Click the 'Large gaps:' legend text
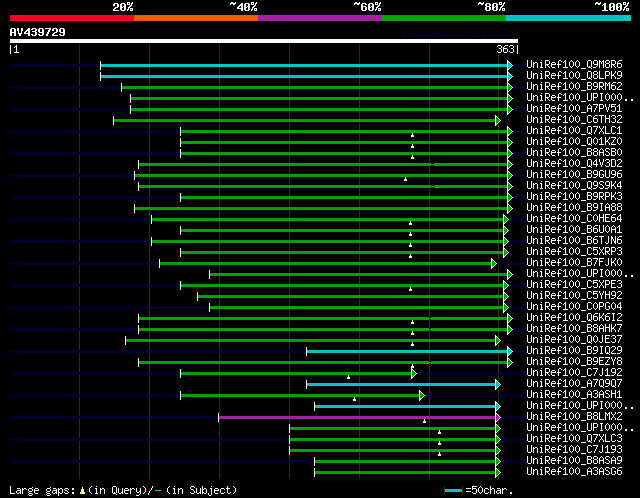 pos(42,490)
